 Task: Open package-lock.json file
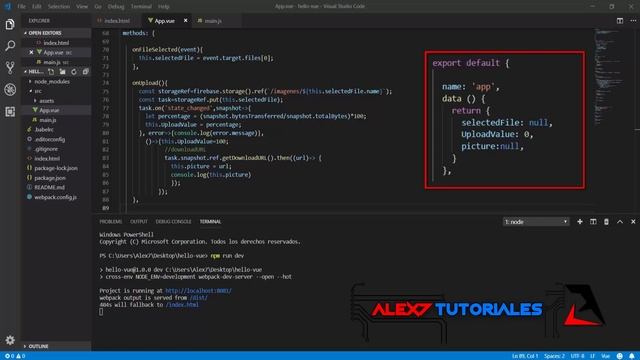56,168
